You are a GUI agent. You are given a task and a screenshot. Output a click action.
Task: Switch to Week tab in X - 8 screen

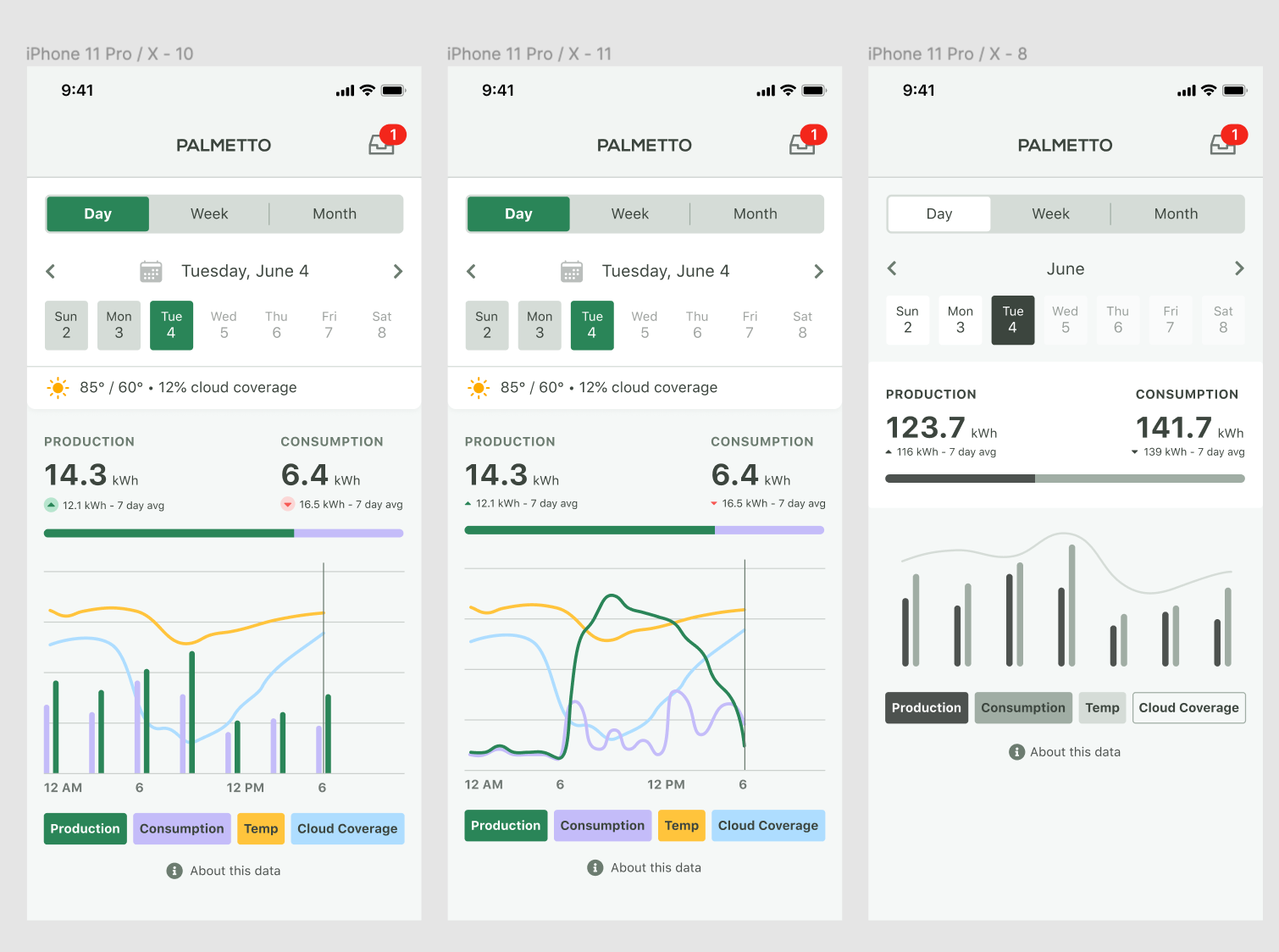(x=1050, y=214)
